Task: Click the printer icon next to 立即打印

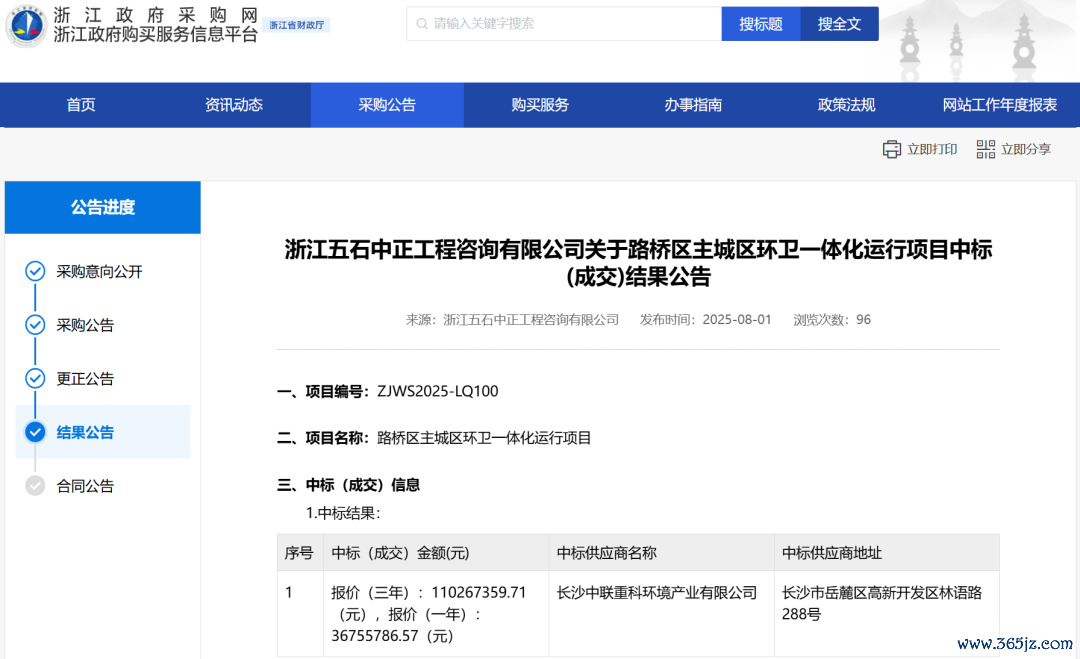Action: tap(891, 149)
